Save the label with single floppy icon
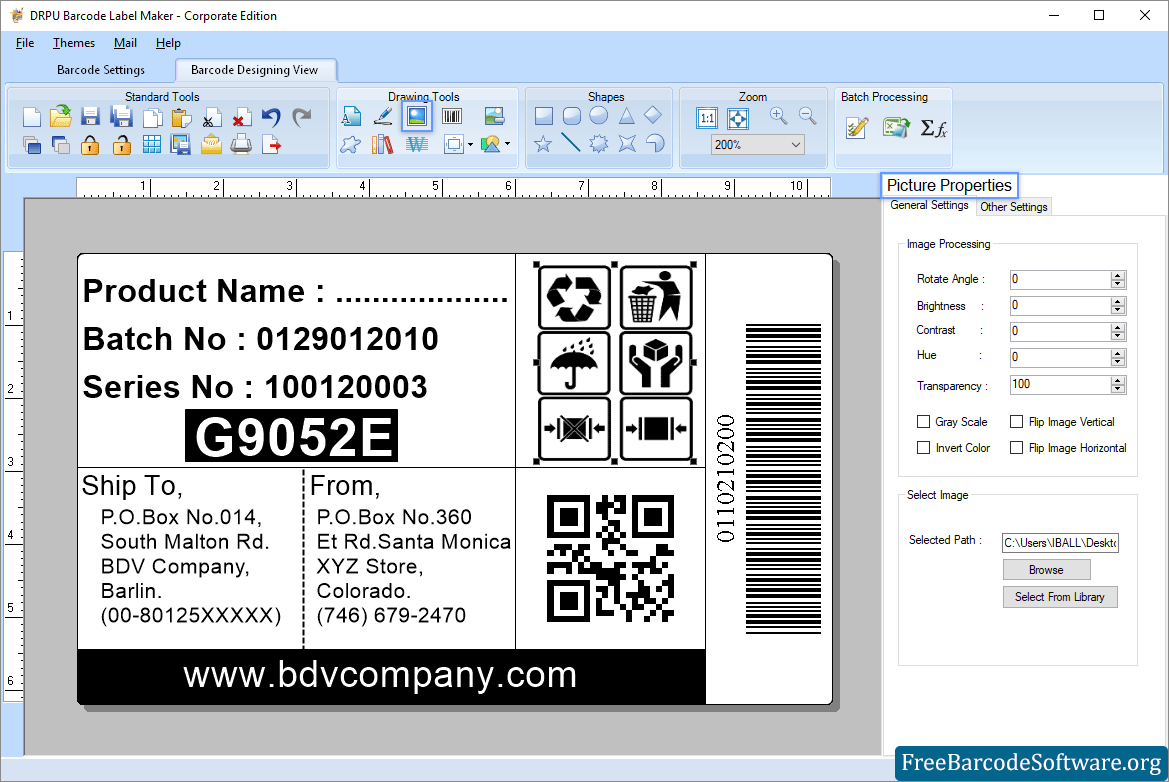Screen dimensions: 1169x782 tap(90, 117)
